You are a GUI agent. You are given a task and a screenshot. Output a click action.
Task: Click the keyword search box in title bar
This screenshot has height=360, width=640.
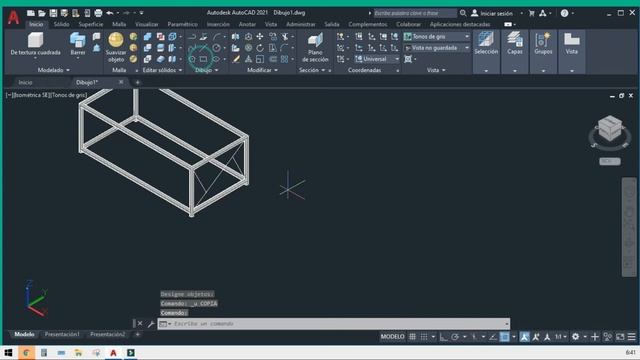[x=415, y=13]
